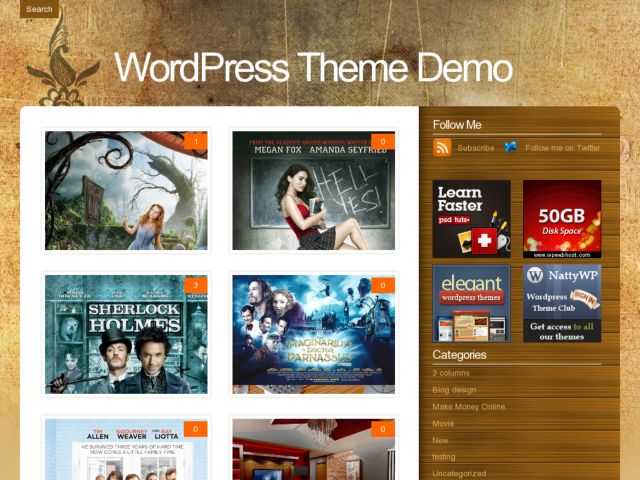Open the testing category
The height and width of the screenshot is (480, 640).
pyautogui.click(x=444, y=457)
